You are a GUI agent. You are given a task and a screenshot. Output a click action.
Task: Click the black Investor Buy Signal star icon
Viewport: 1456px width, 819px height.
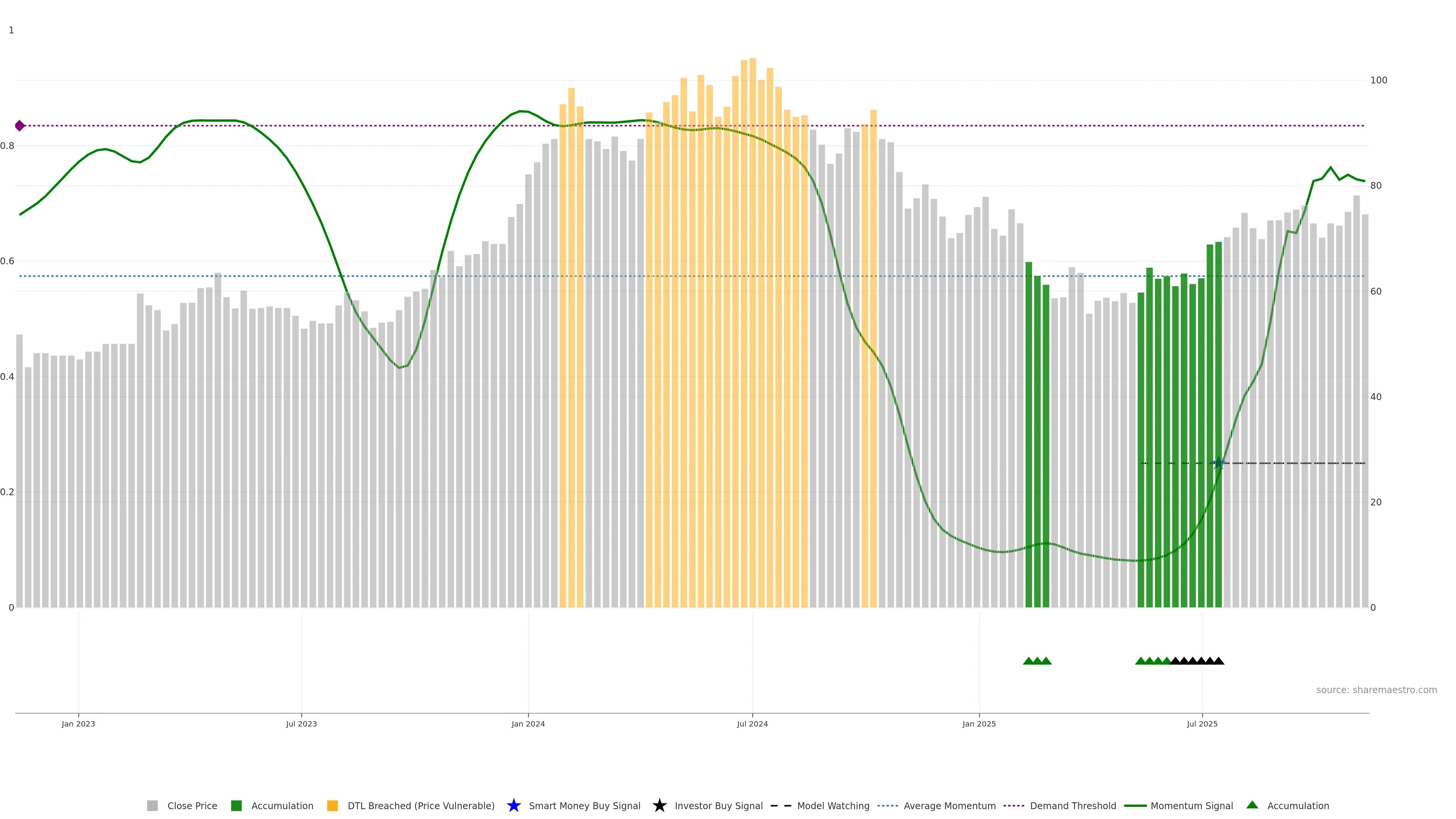659,805
